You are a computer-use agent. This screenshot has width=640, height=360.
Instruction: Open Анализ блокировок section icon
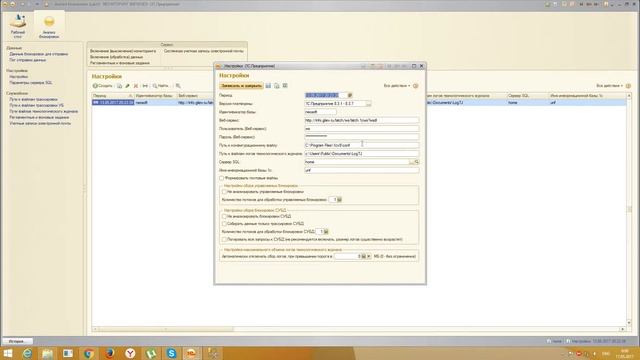[49, 27]
